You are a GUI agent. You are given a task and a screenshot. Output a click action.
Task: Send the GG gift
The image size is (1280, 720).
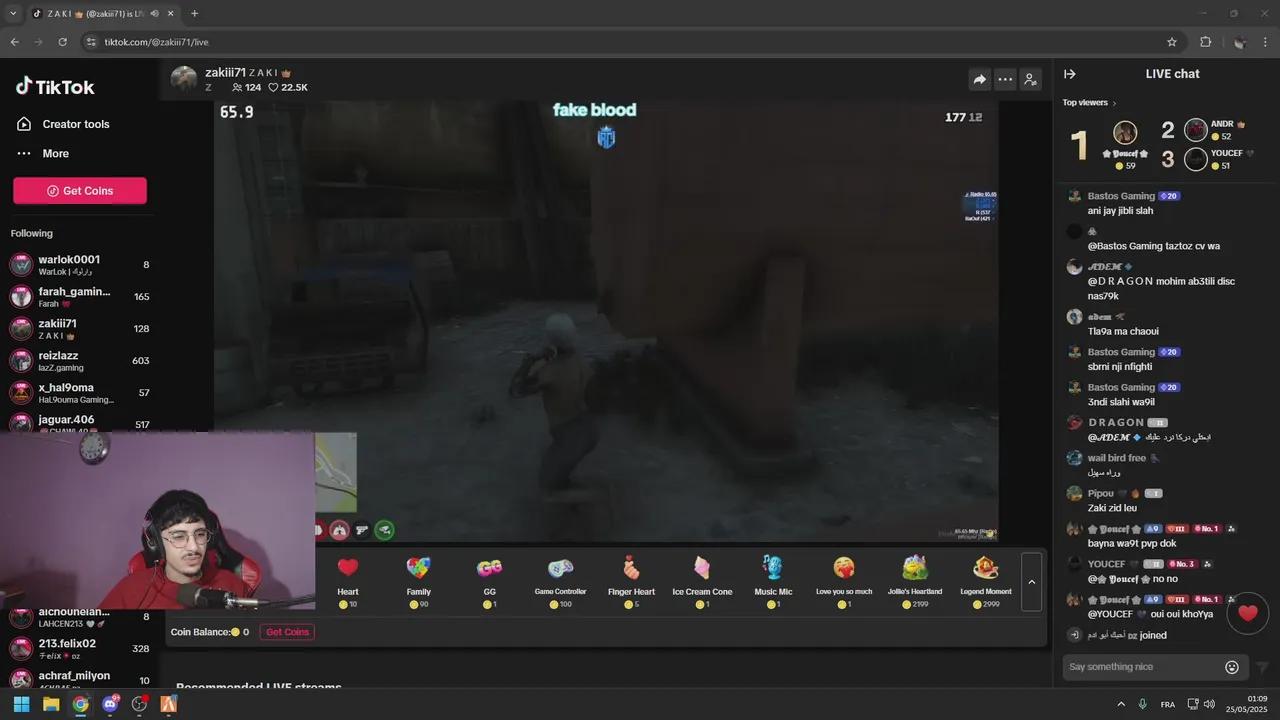(x=489, y=581)
